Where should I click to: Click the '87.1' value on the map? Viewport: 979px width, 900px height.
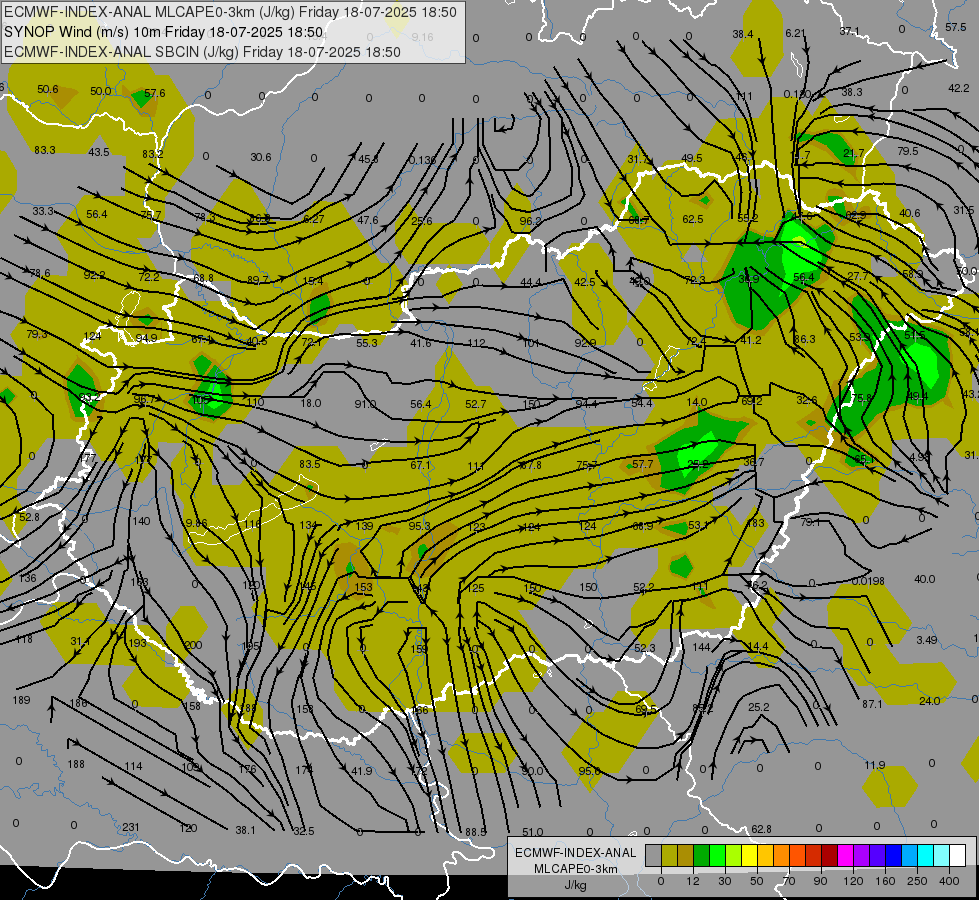click(x=872, y=704)
